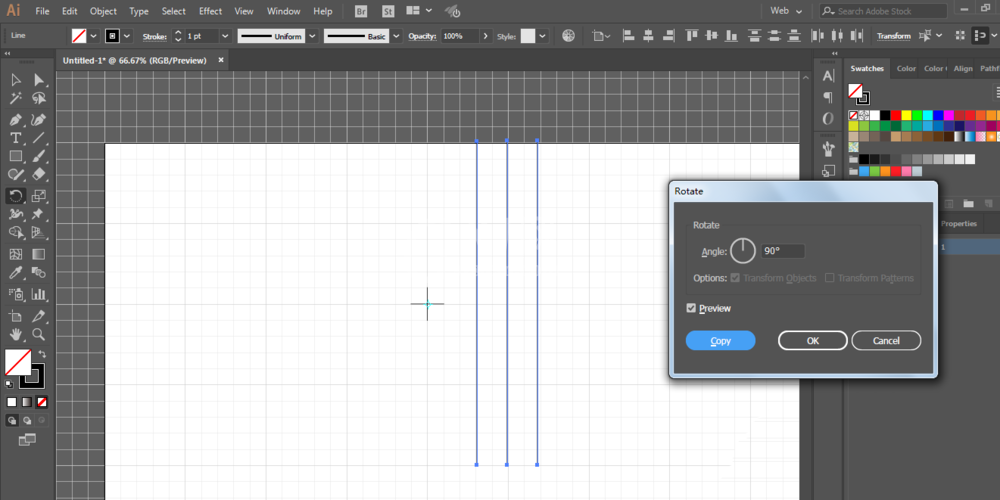Toggle the Transform Objects checkbox
Viewport: 1000px width, 500px height.
click(x=735, y=278)
